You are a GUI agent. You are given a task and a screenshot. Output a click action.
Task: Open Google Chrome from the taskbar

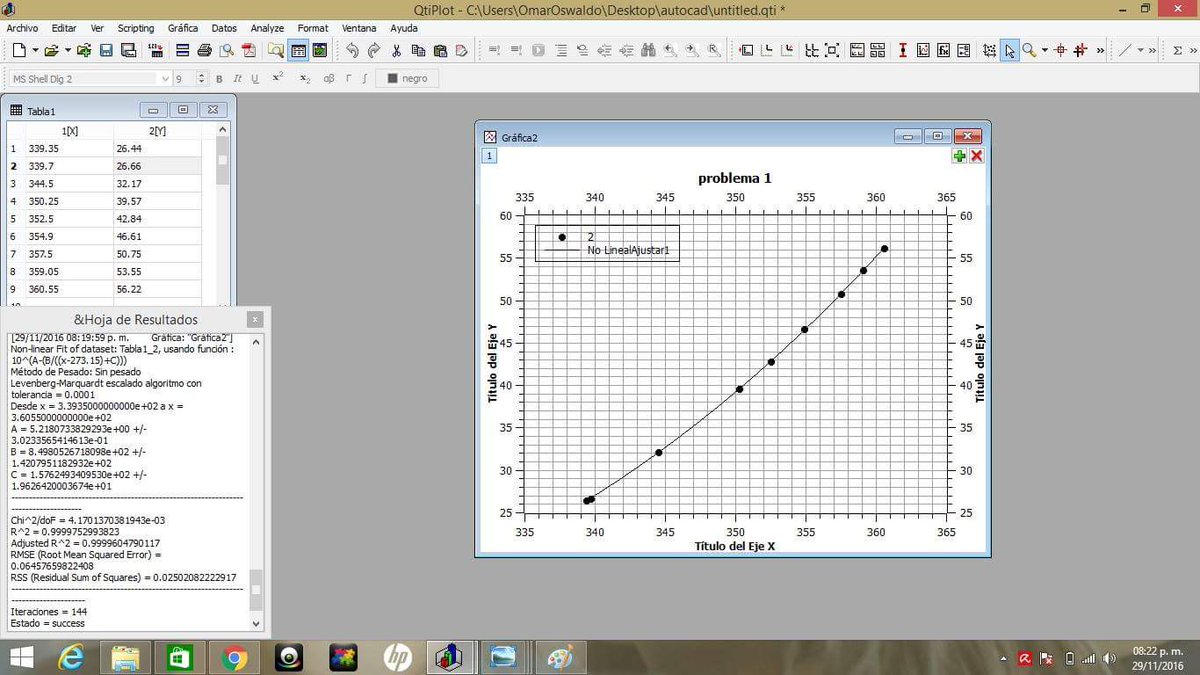coord(236,658)
